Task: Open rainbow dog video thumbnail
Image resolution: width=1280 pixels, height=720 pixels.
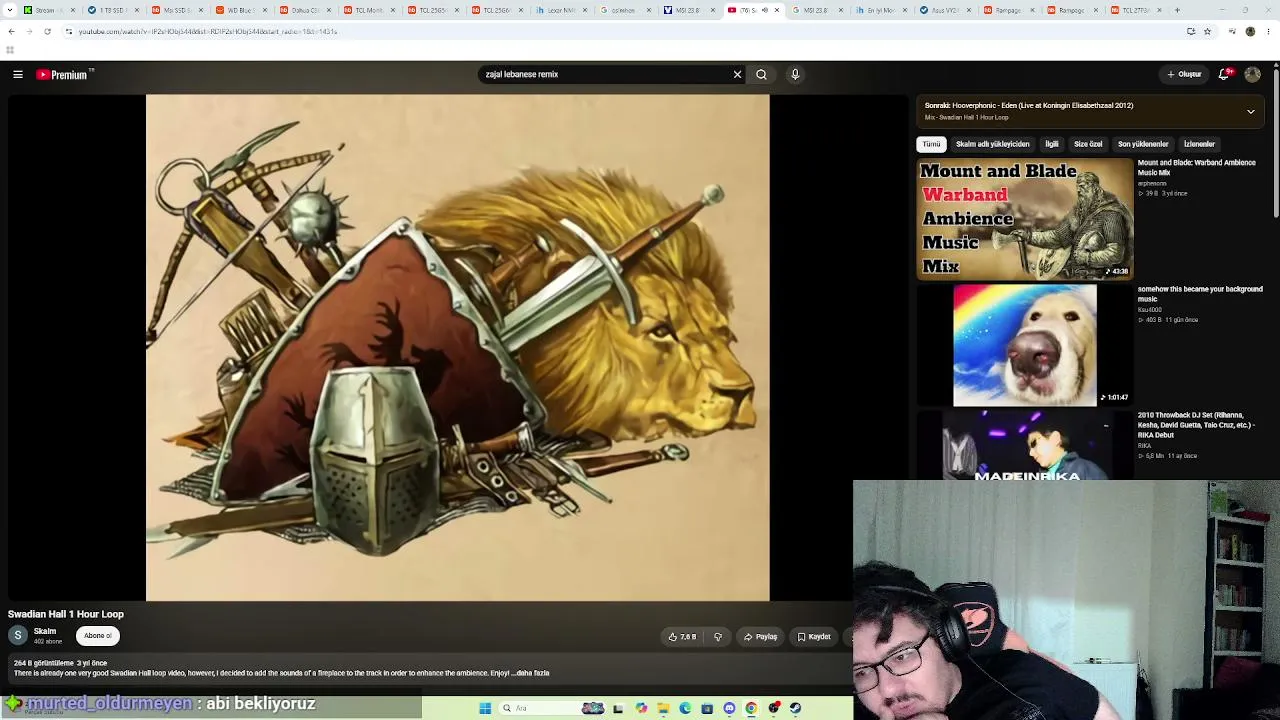Action: coord(1025,346)
